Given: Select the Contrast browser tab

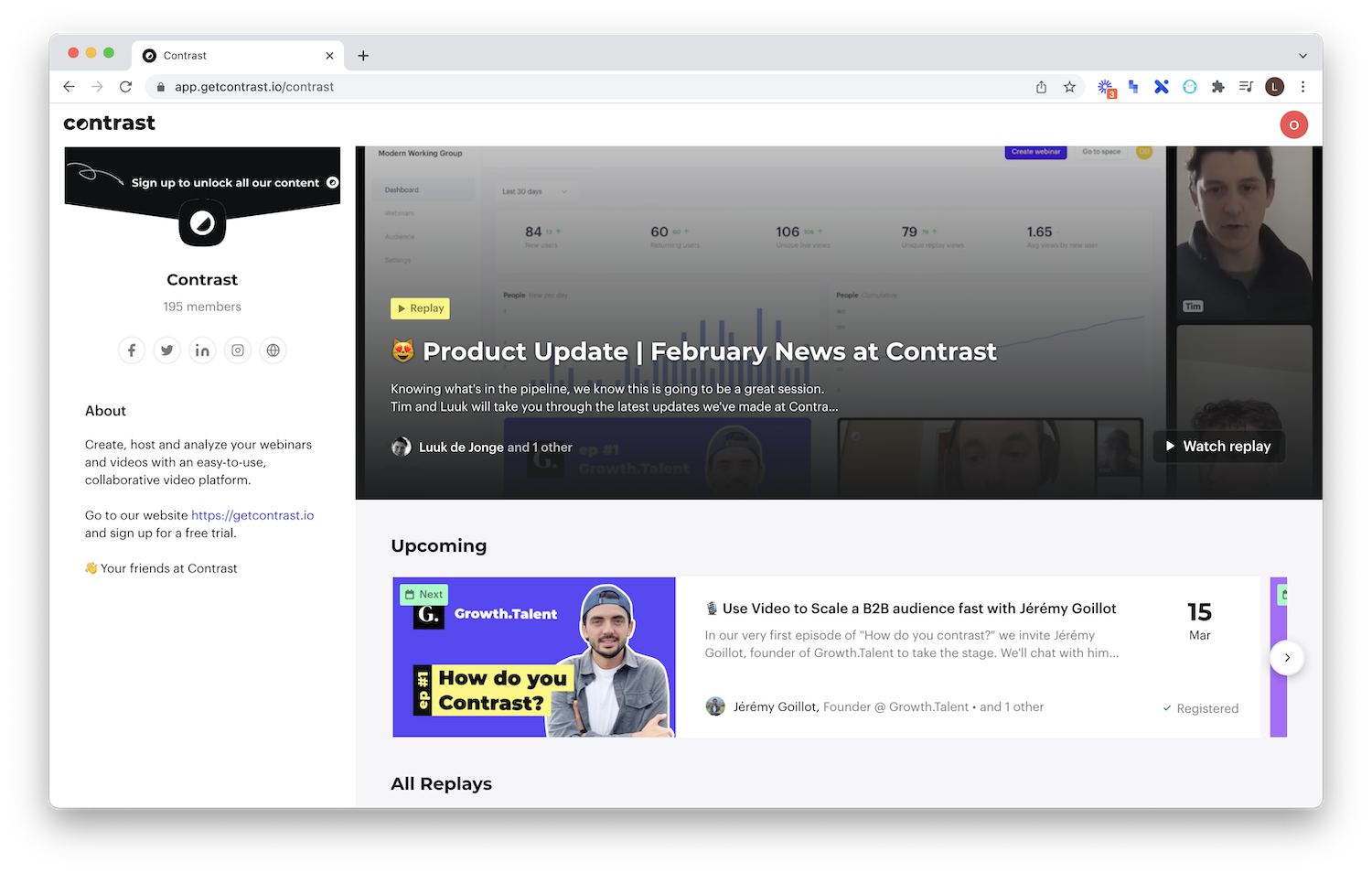Looking at the screenshot, I should (238, 56).
